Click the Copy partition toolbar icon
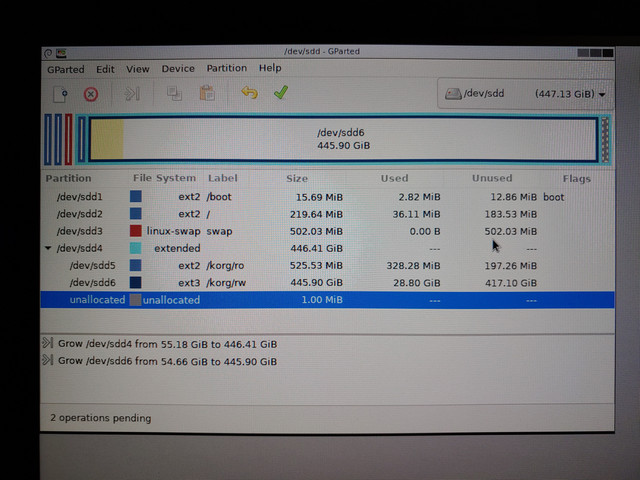640x480 pixels. pos(174,93)
